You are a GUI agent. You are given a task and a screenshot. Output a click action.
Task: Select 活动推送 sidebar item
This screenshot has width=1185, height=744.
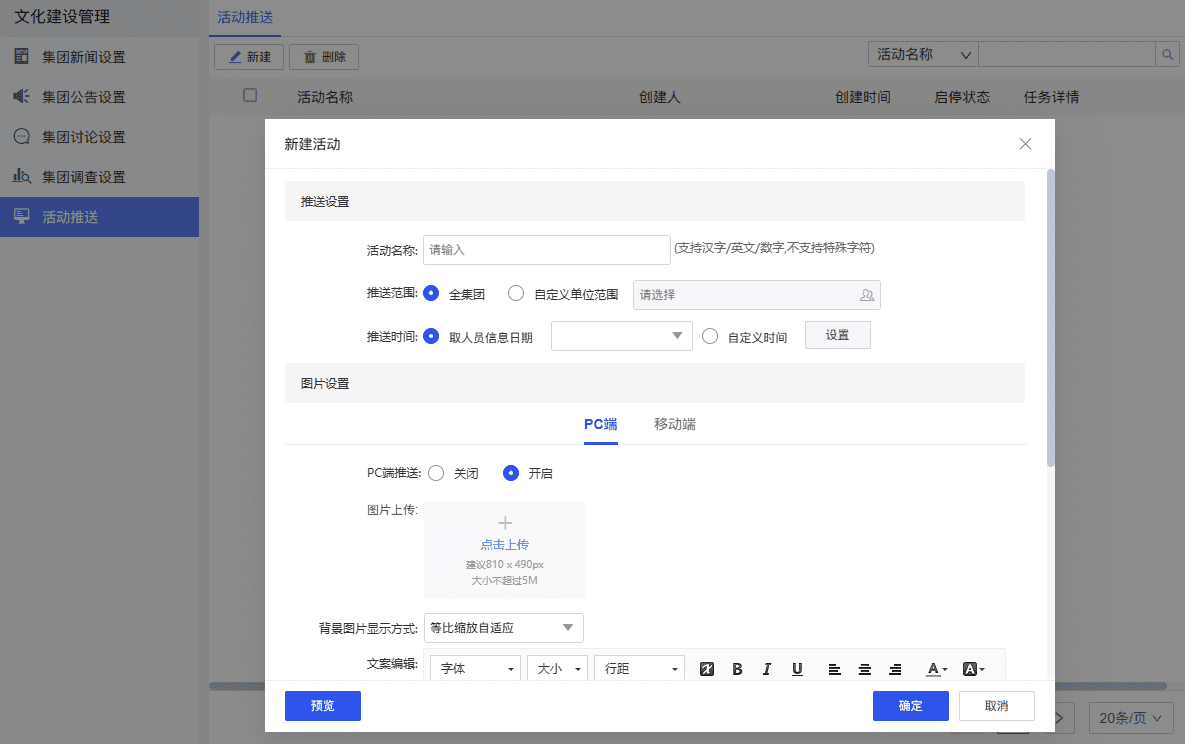pyautogui.click(x=99, y=217)
